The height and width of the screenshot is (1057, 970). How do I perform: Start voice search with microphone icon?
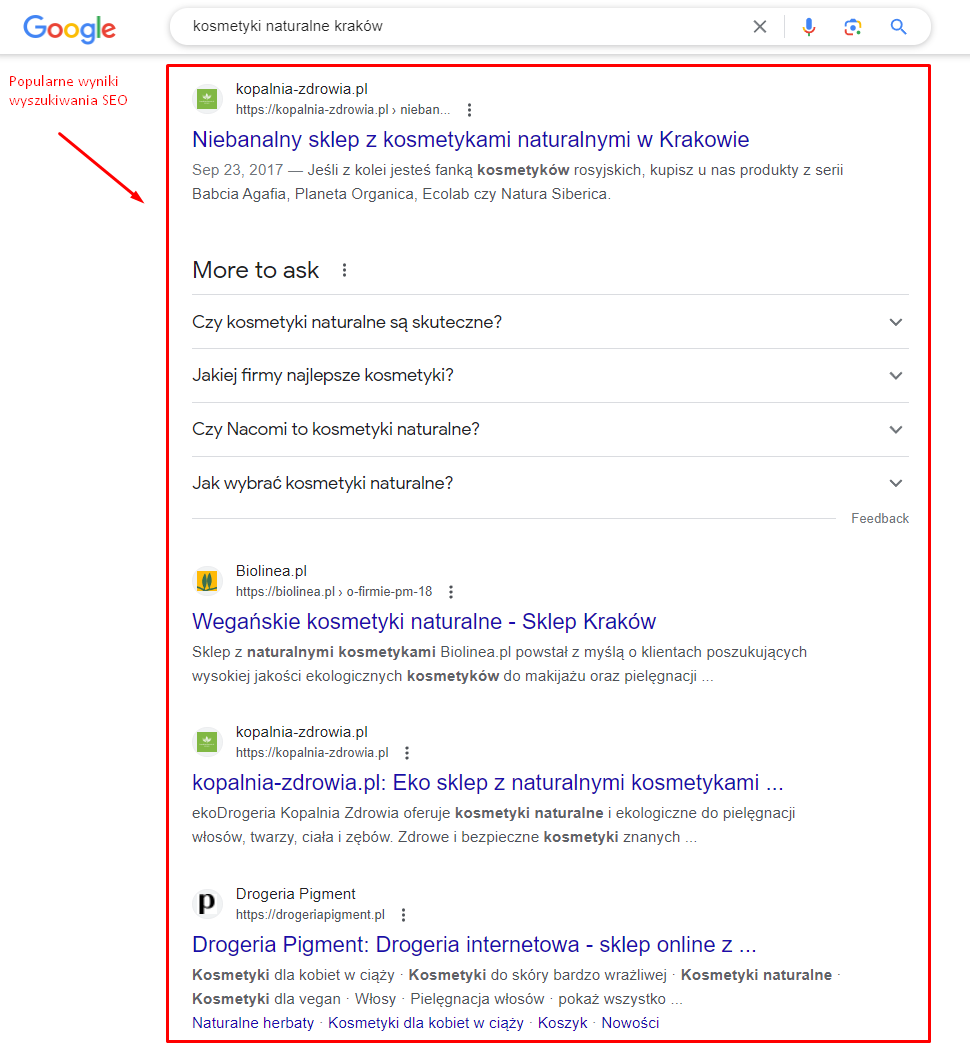click(809, 26)
